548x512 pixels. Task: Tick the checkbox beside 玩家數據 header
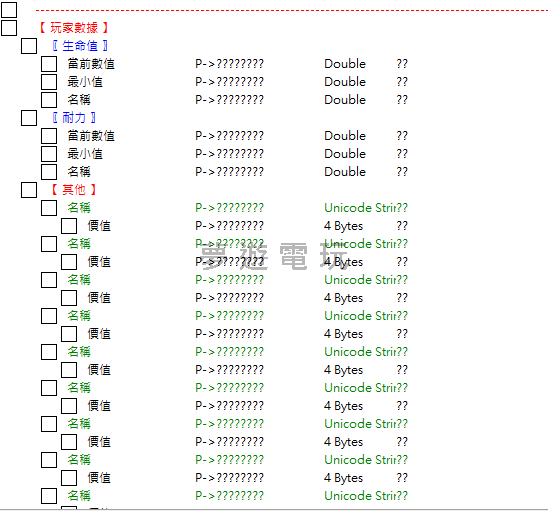click(9, 28)
